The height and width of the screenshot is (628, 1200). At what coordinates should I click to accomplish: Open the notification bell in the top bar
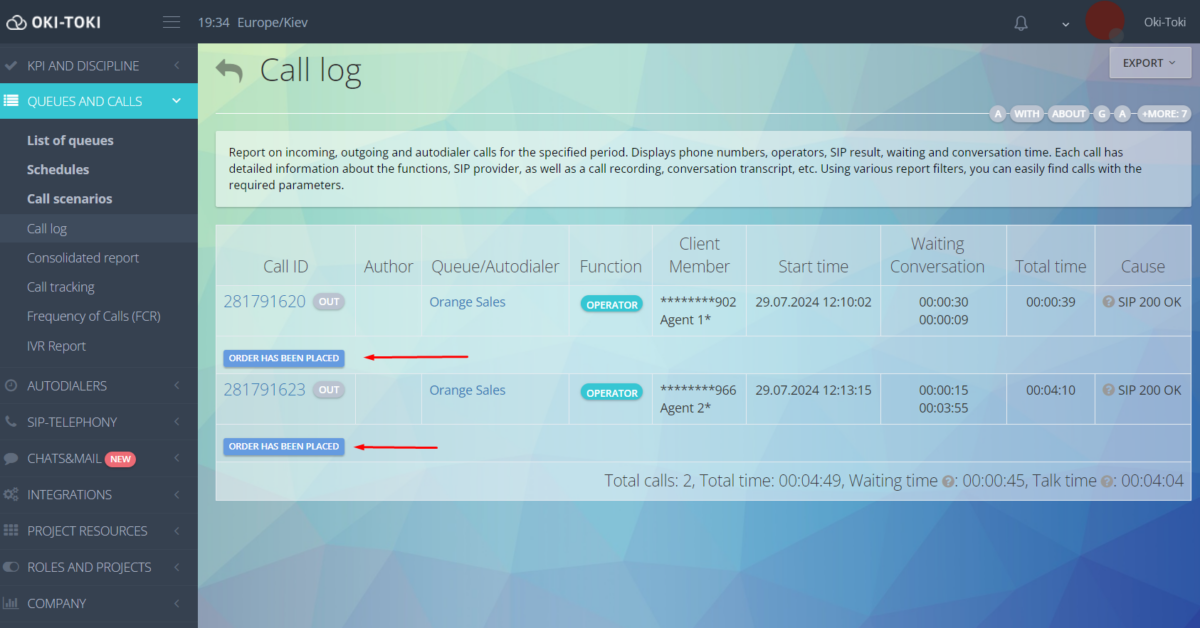click(1020, 22)
